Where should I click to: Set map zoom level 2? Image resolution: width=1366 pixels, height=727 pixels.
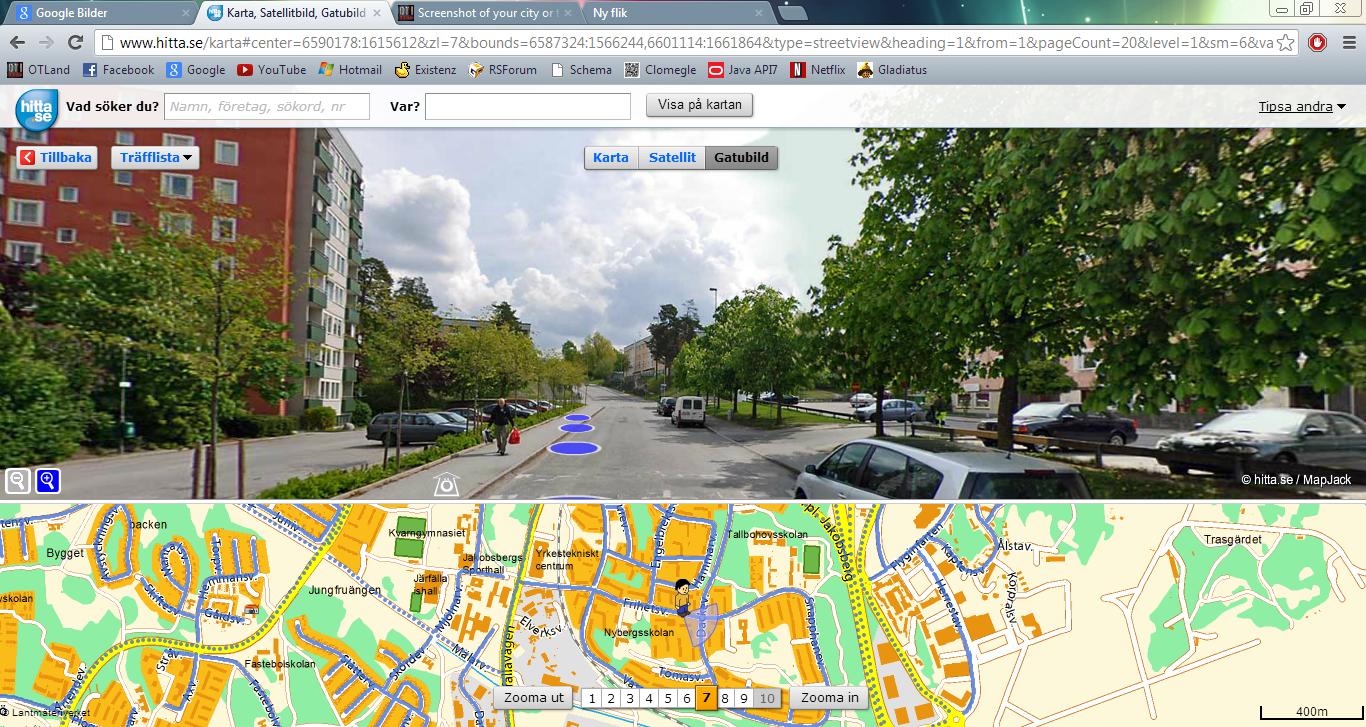tap(611, 699)
